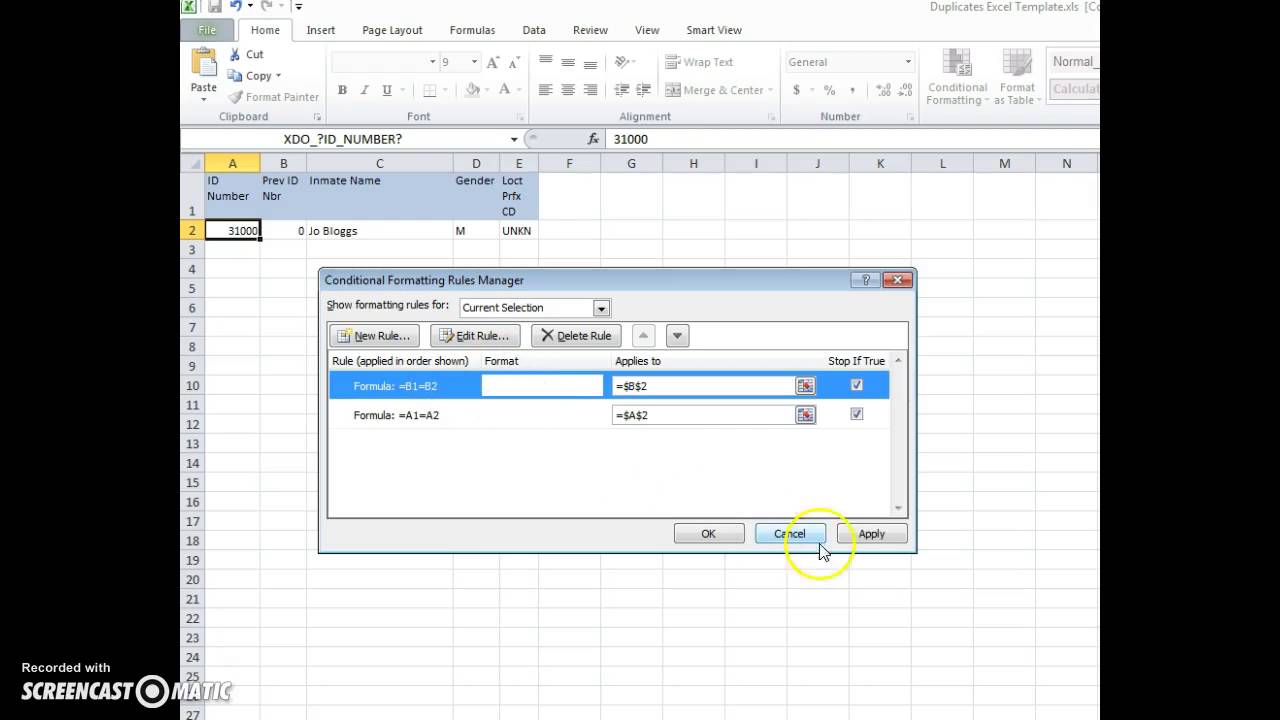Switch to the Smart View tab

pyautogui.click(x=714, y=30)
